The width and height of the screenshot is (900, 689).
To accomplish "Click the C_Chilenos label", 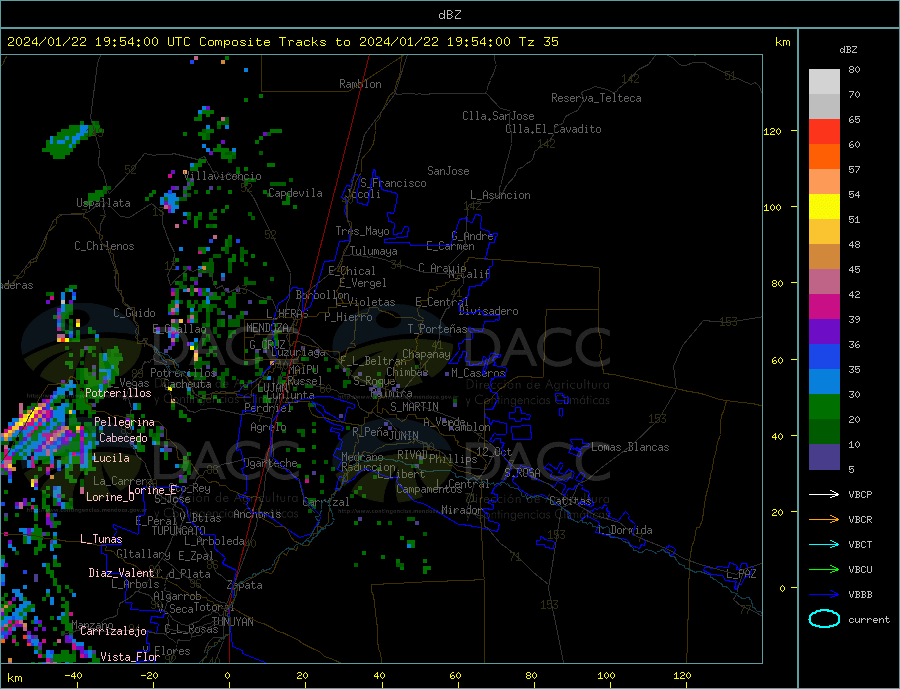I will pos(104,246).
